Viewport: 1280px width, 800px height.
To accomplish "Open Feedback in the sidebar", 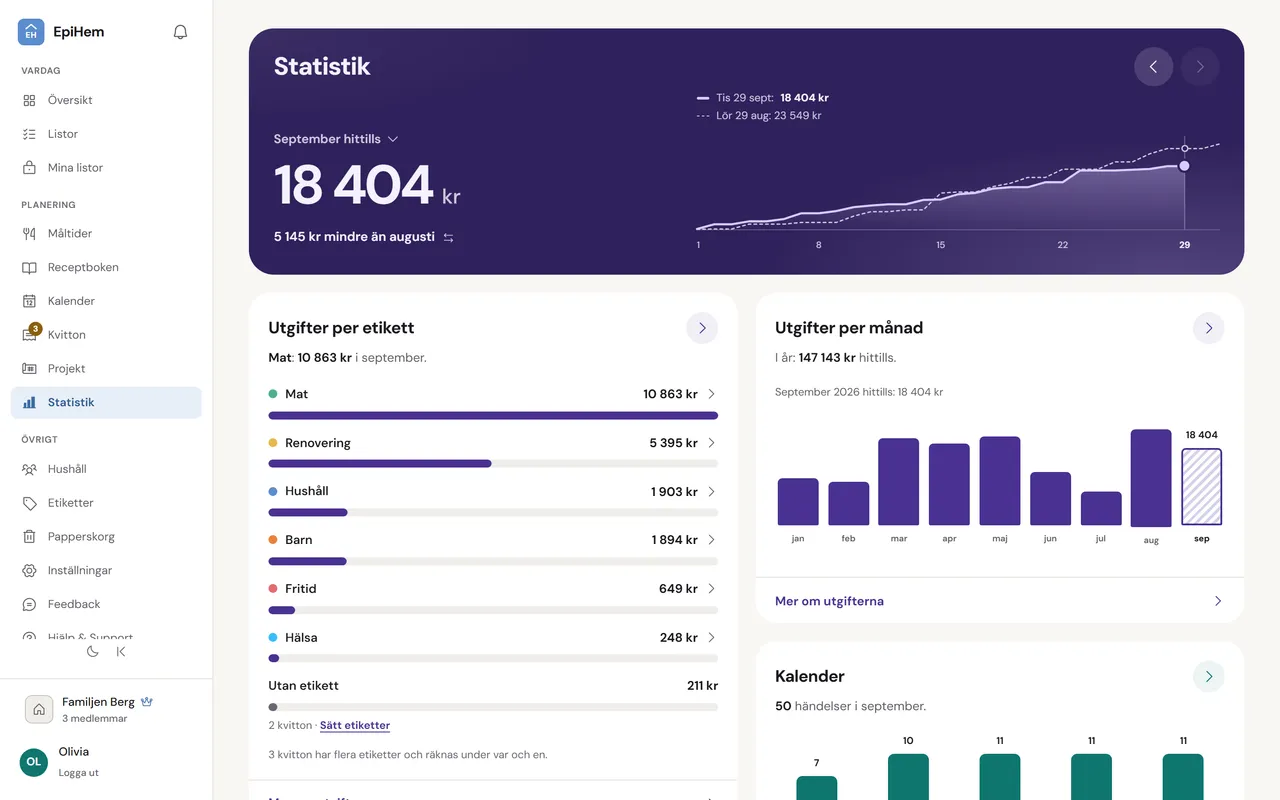I will [x=106, y=605].
